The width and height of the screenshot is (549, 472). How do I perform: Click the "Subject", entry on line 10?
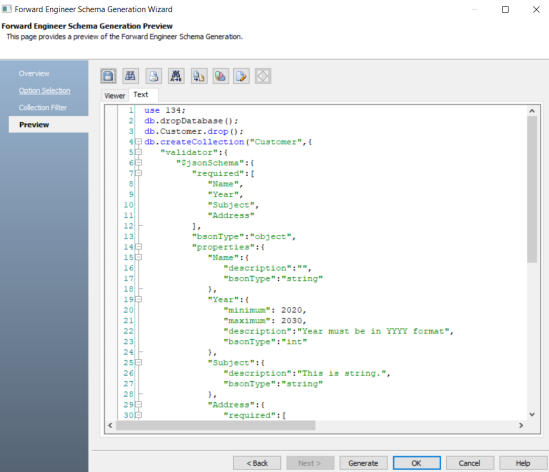[233, 205]
